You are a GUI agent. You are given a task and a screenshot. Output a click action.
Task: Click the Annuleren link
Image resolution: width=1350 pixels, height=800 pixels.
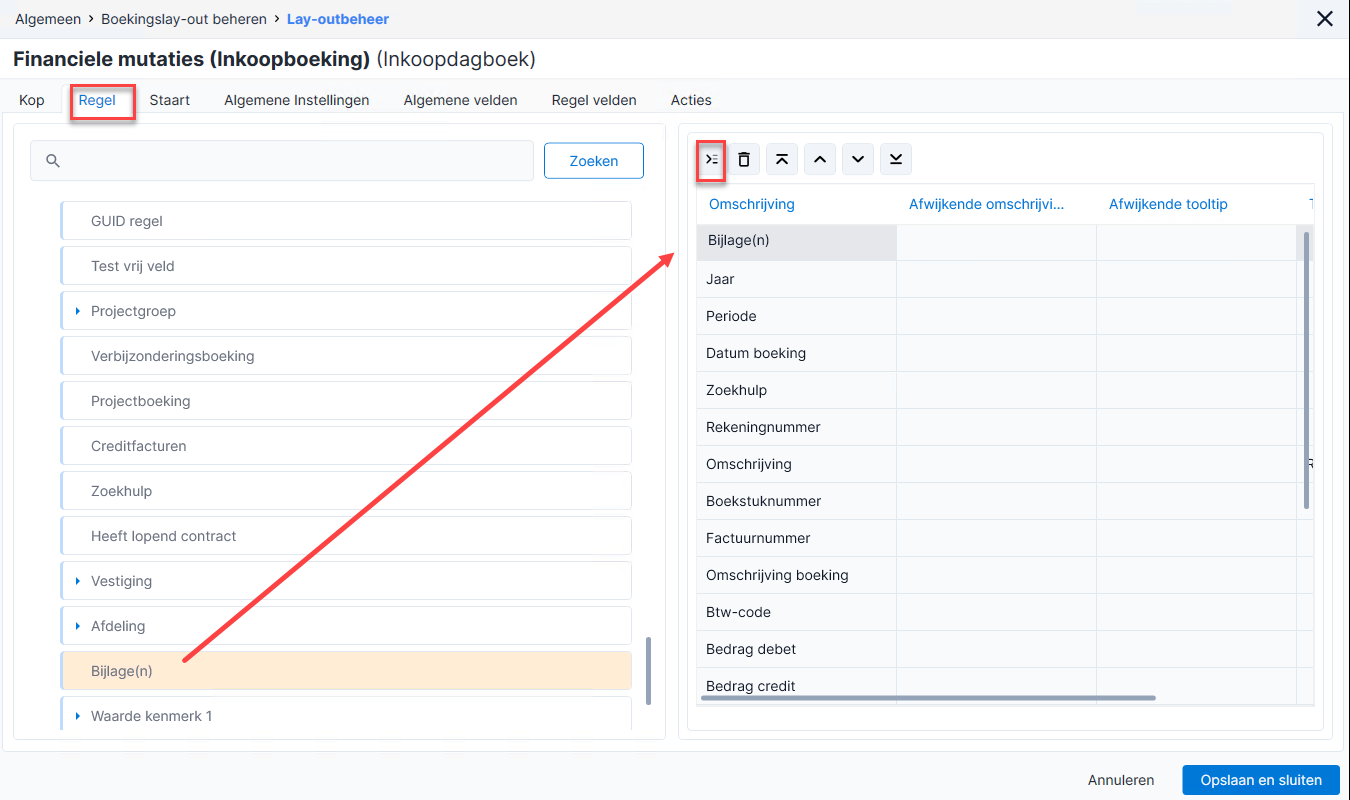coord(1121,780)
